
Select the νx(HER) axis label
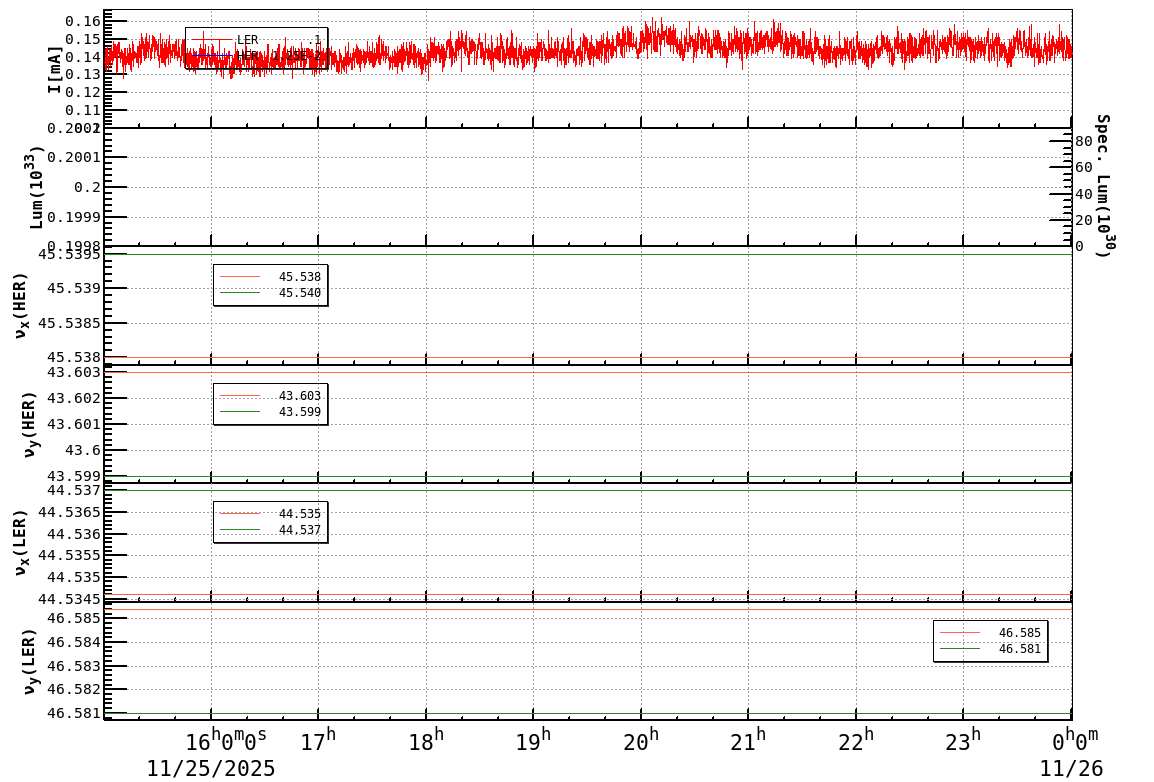22,303
